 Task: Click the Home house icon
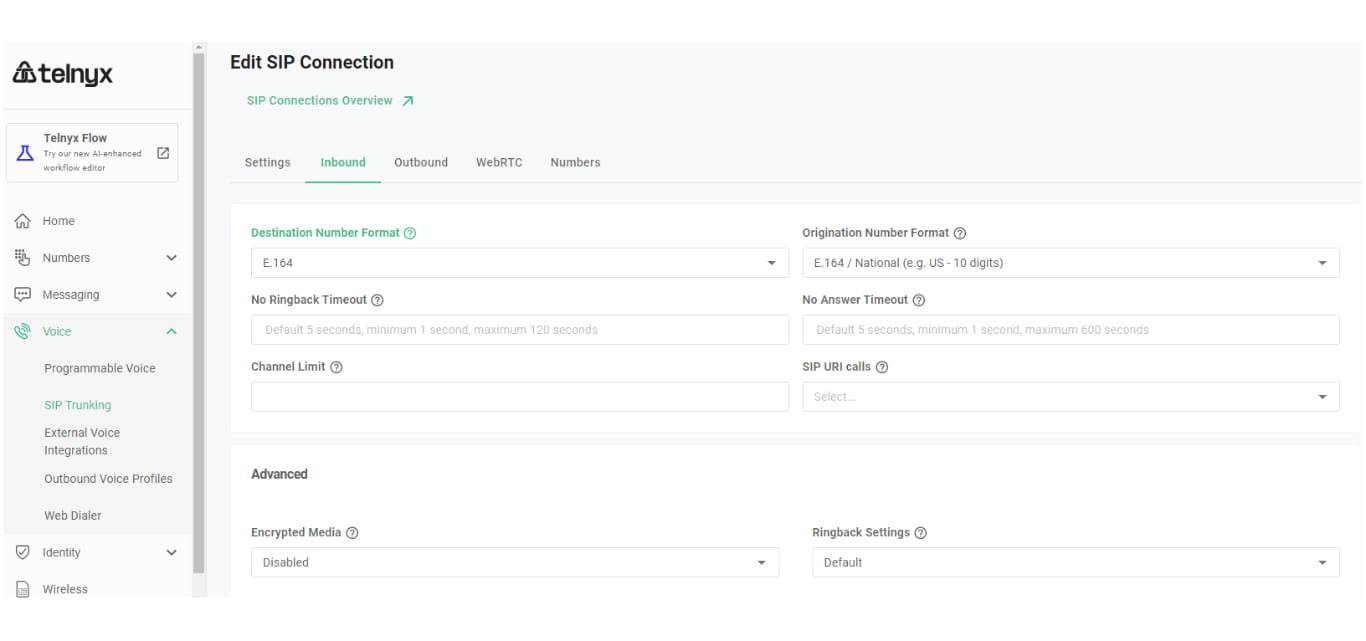[x=23, y=221]
